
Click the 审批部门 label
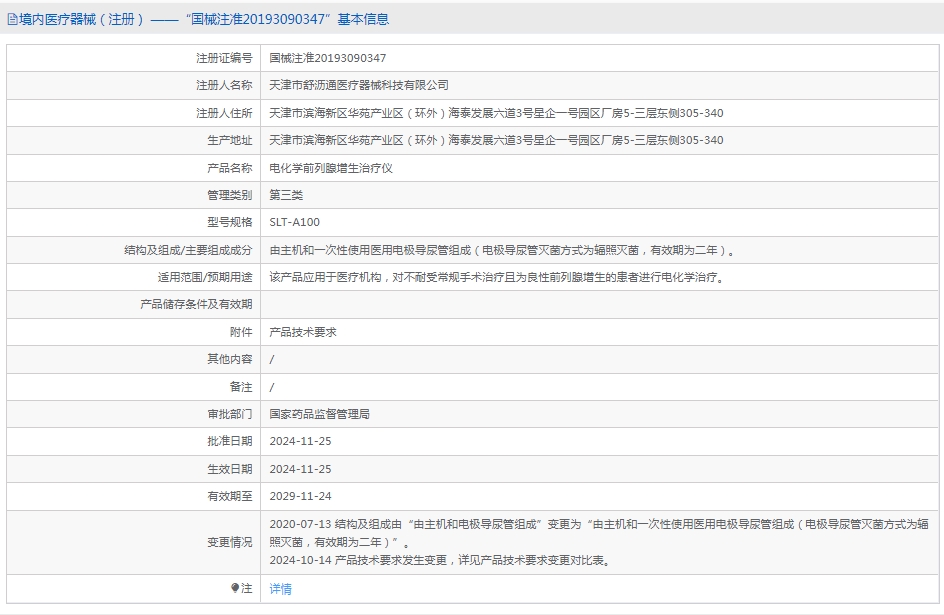229,414
